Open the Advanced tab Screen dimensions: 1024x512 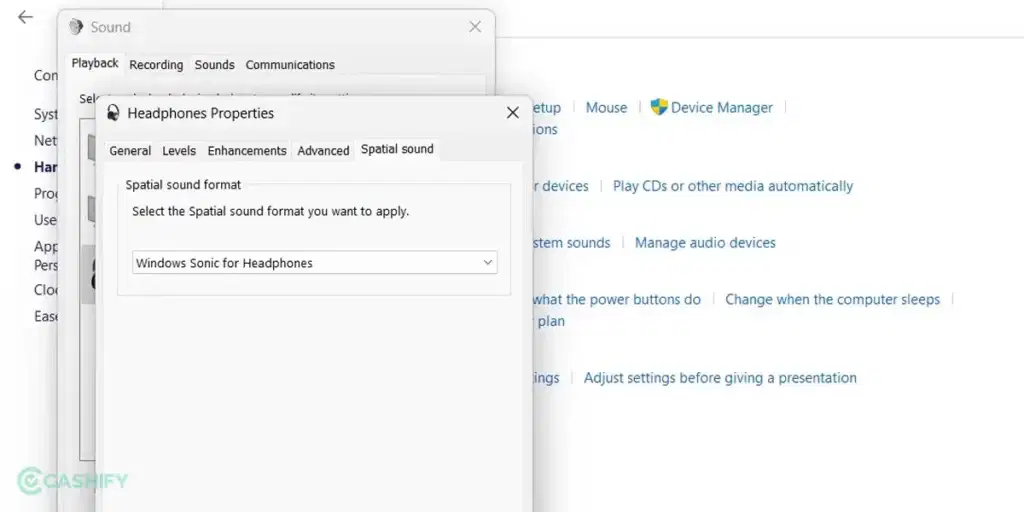[323, 151]
